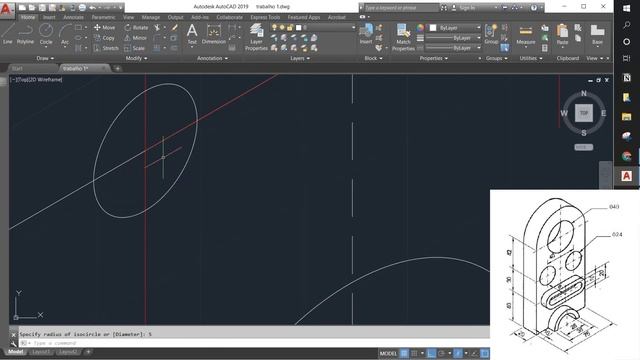Toggle polar tracking in status bar

coord(442,353)
